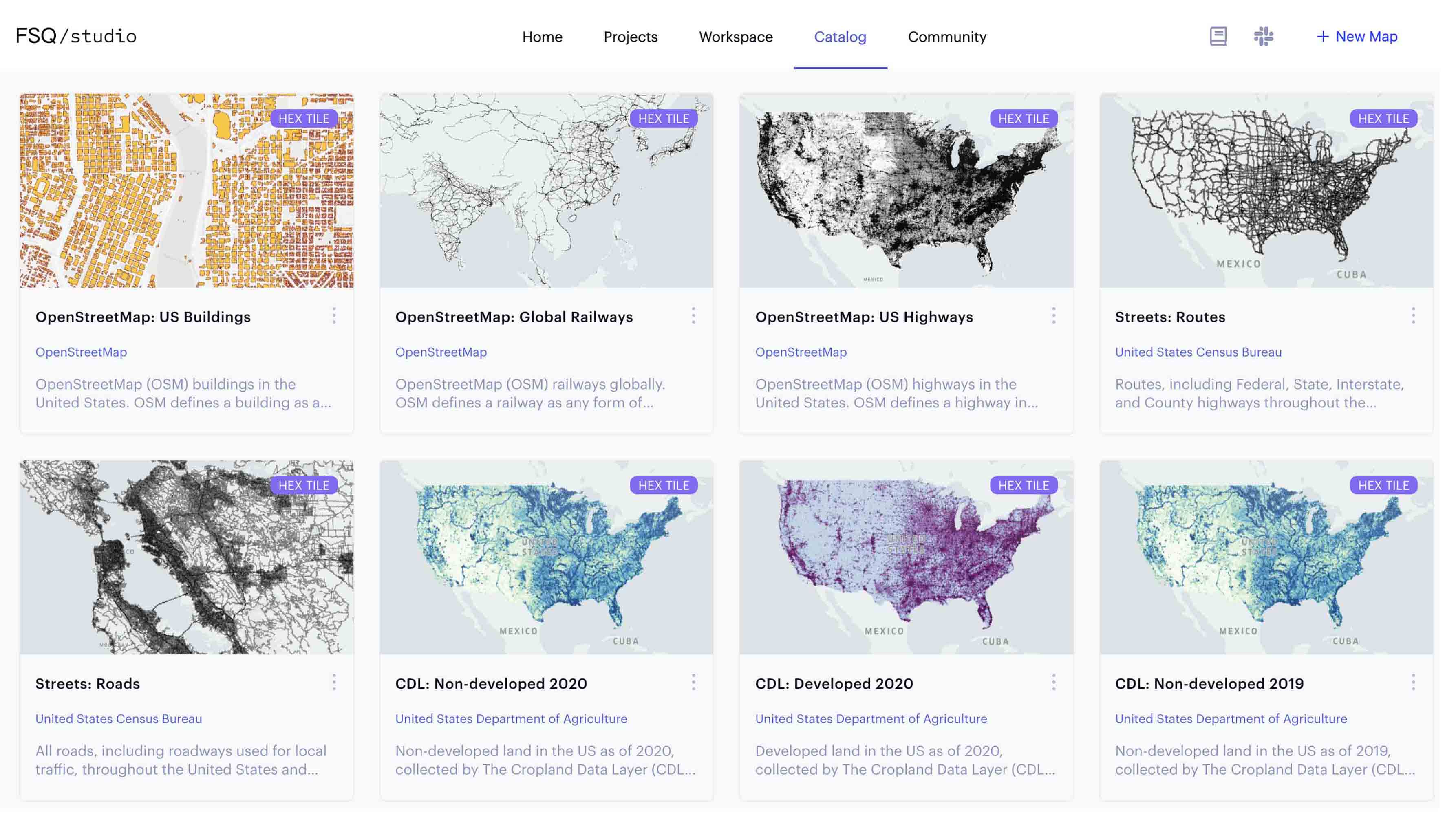The width and height of the screenshot is (1456, 828).
Task: Click the title "CDL: Non-developed 2019"
Action: [x=1209, y=684]
